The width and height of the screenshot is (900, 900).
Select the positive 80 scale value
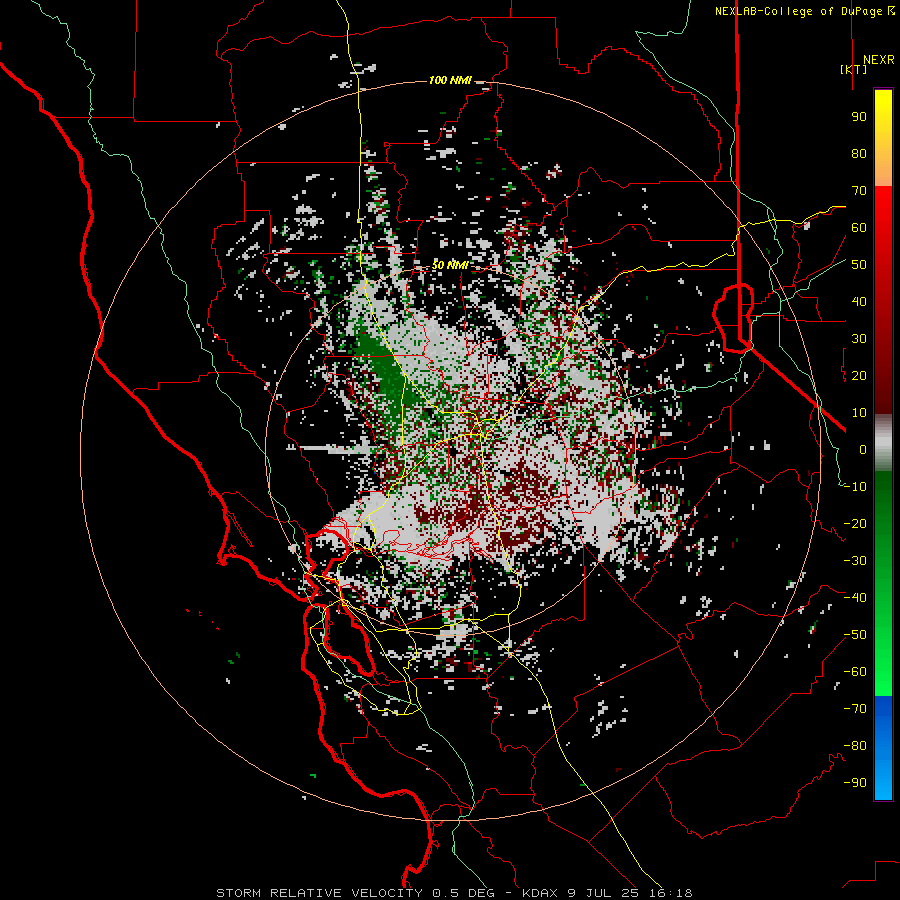coord(859,153)
